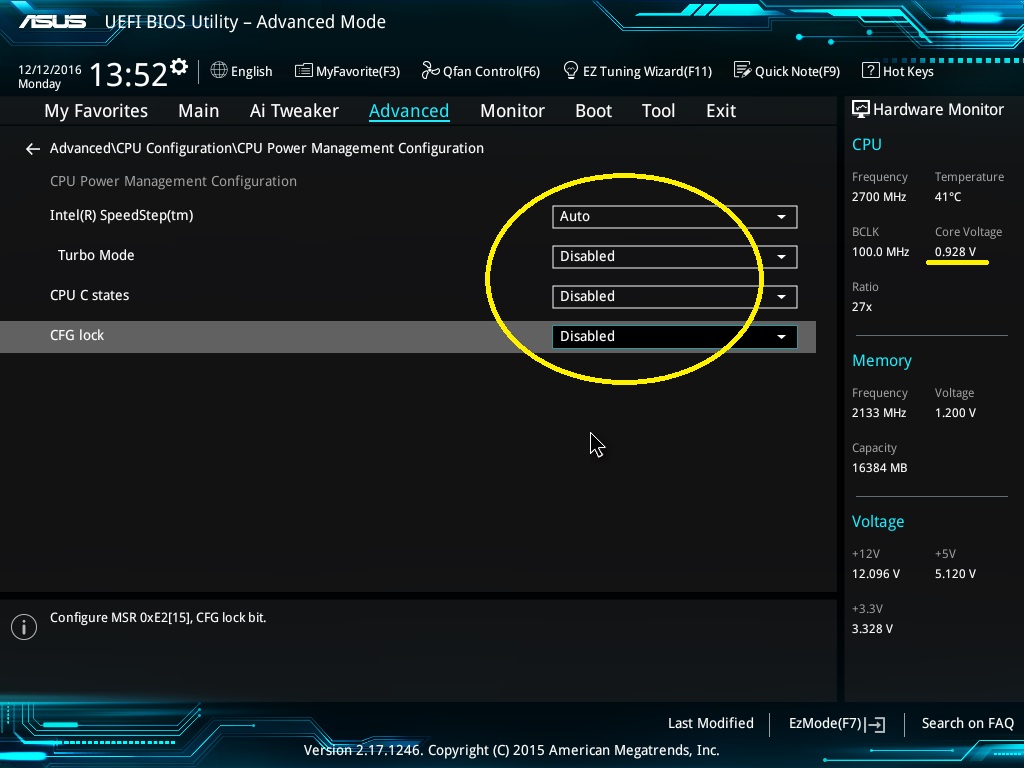This screenshot has width=1024, height=768.
Task: Open Qfan Control(F6) fan settings
Action: coord(480,71)
